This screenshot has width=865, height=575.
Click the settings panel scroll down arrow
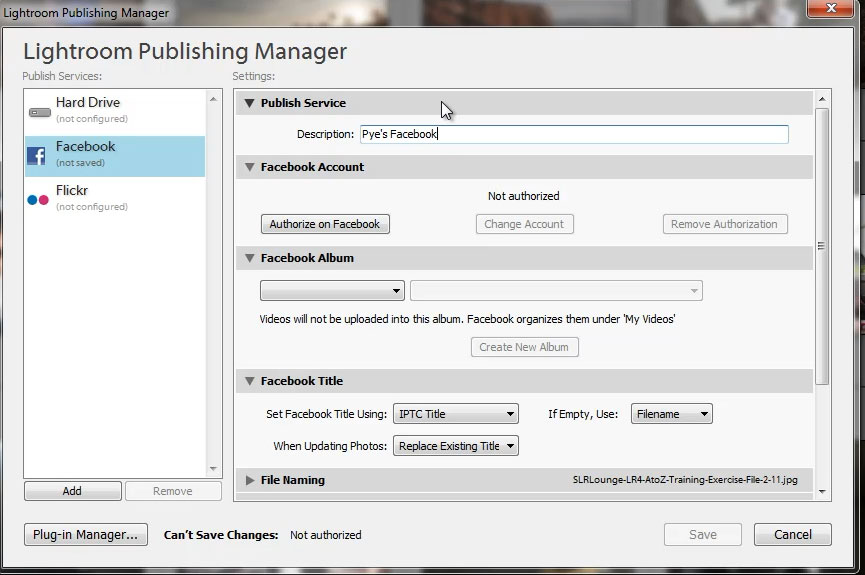(x=822, y=491)
